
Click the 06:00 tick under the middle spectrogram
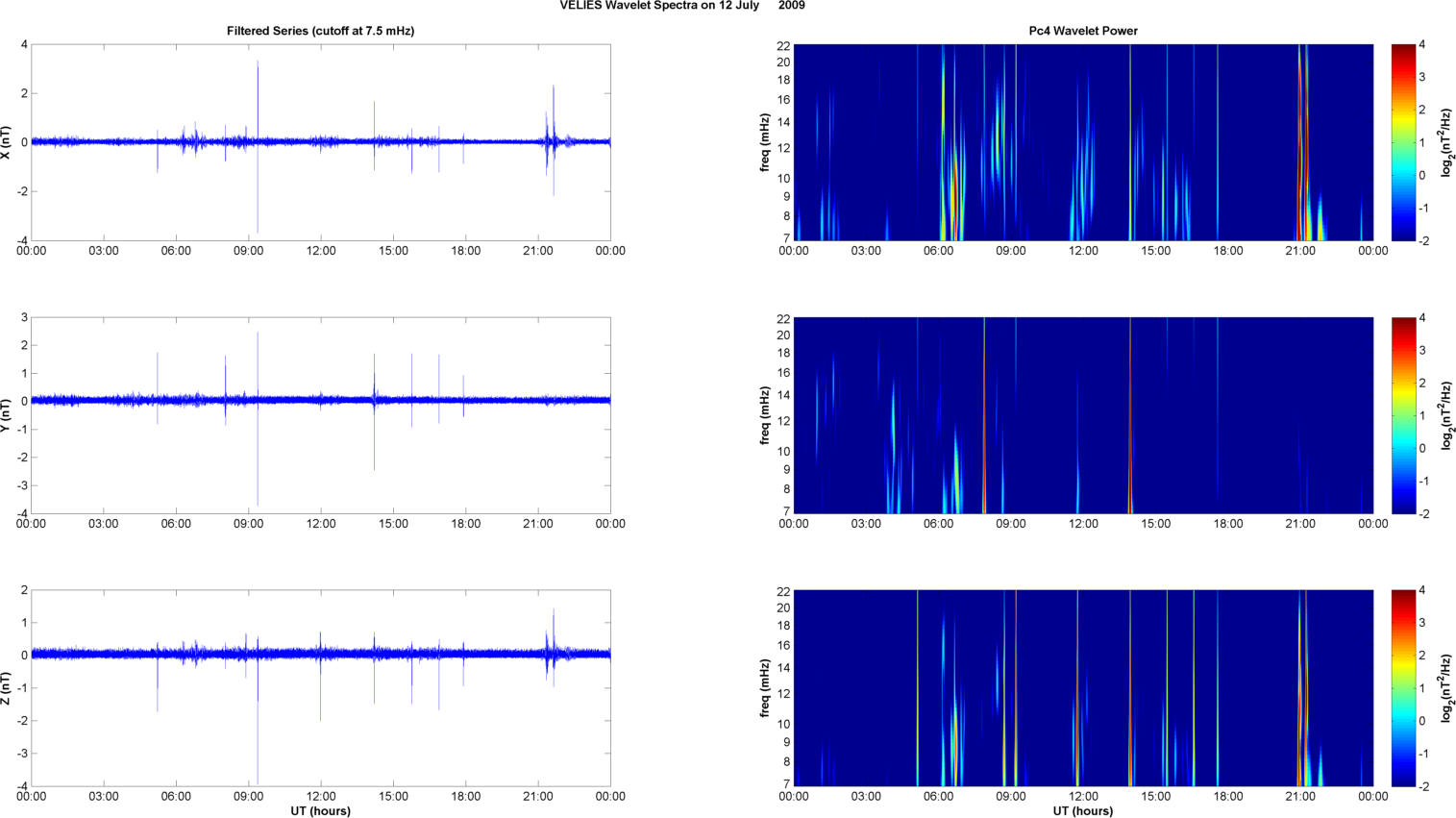(939, 524)
